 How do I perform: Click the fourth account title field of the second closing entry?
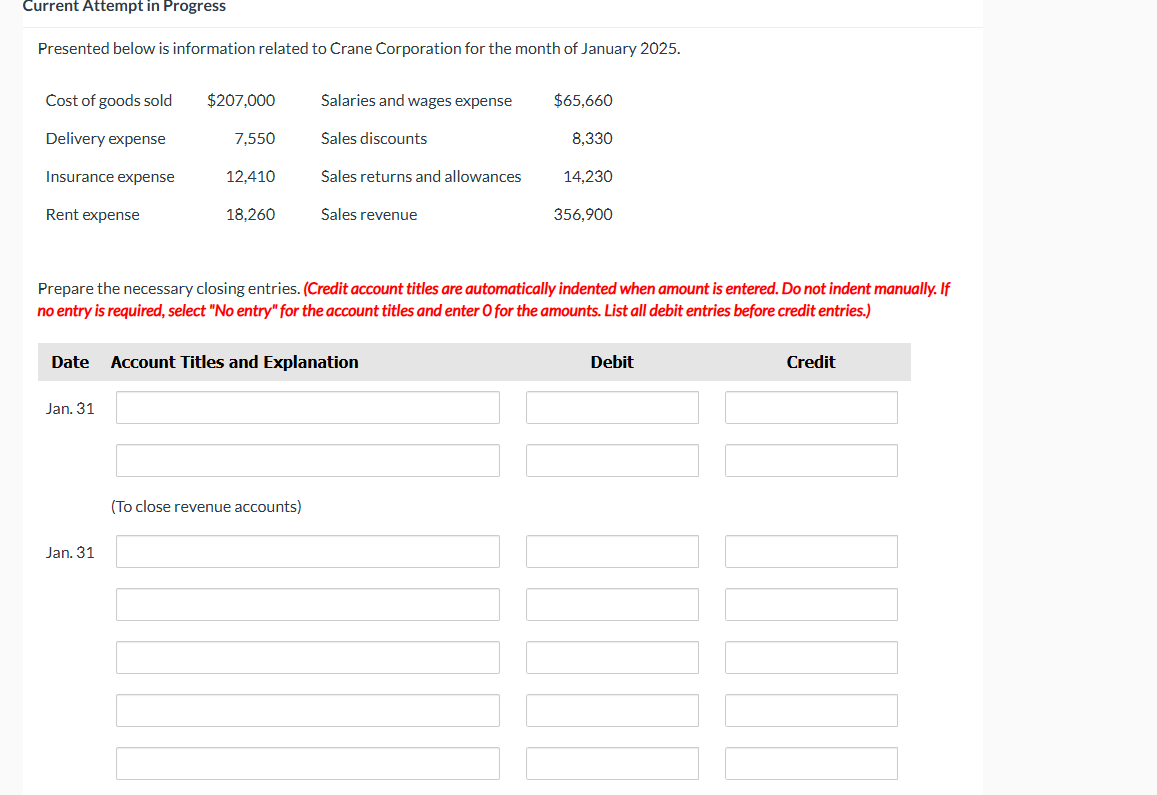(x=307, y=710)
